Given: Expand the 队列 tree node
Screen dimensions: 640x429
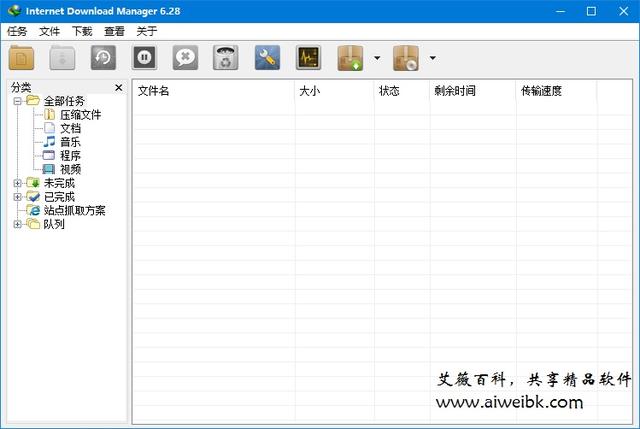Looking at the screenshot, I should (x=17, y=224).
